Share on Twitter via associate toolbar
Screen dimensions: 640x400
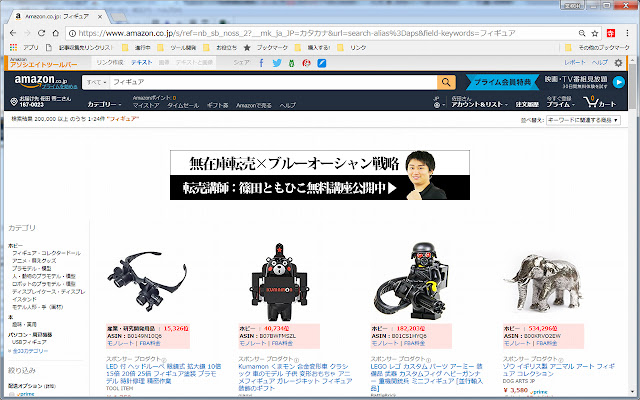coord(277,63)
